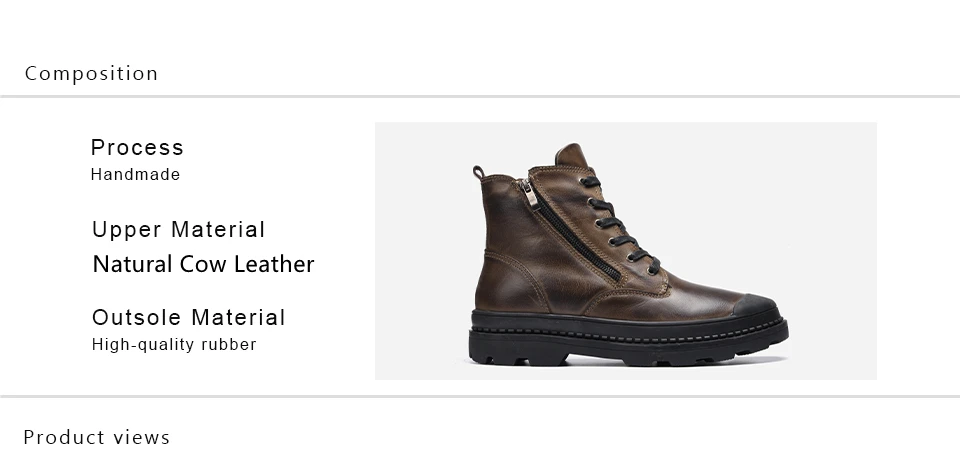The height and width of the screenshot is (461, 960).
Task: Click the divider line above Product views
Action: [x=480, y=397]
